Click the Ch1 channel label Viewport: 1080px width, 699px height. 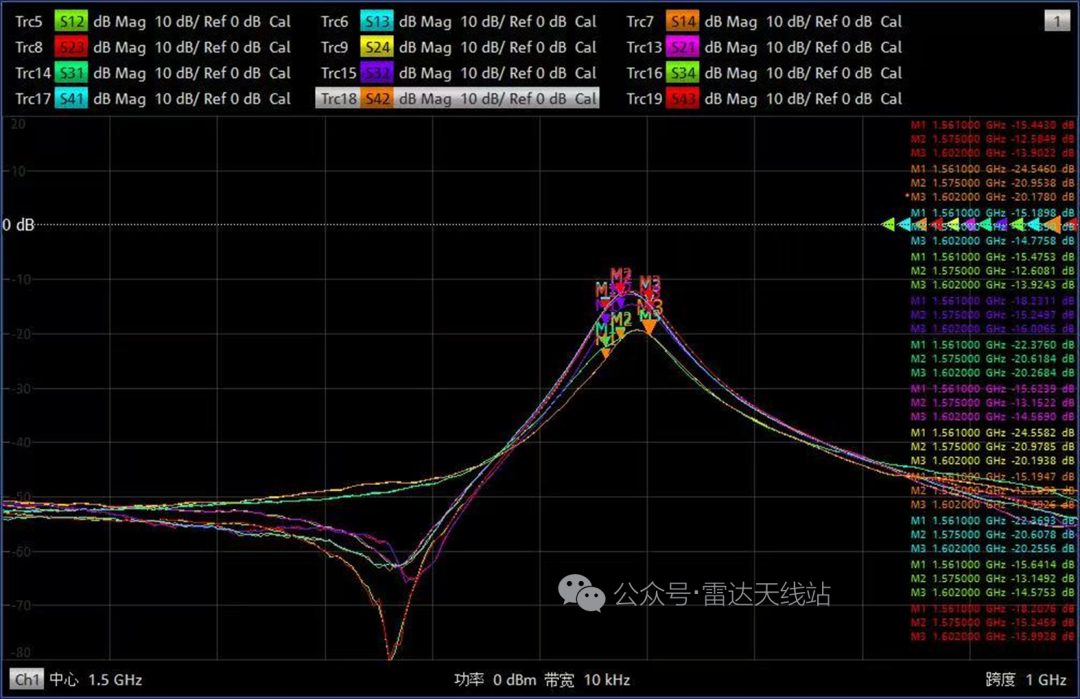[27, 680]
